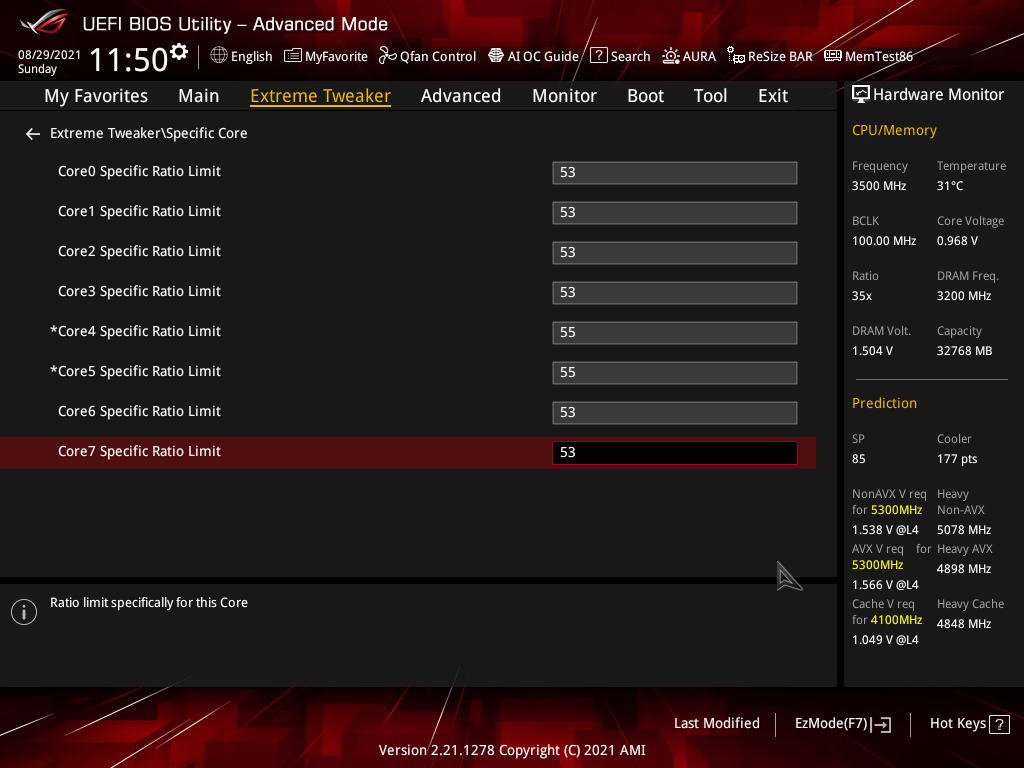Click 177 pts cooler score
The height and width of the screenshot is (768, 1024).
coord(957,458)
